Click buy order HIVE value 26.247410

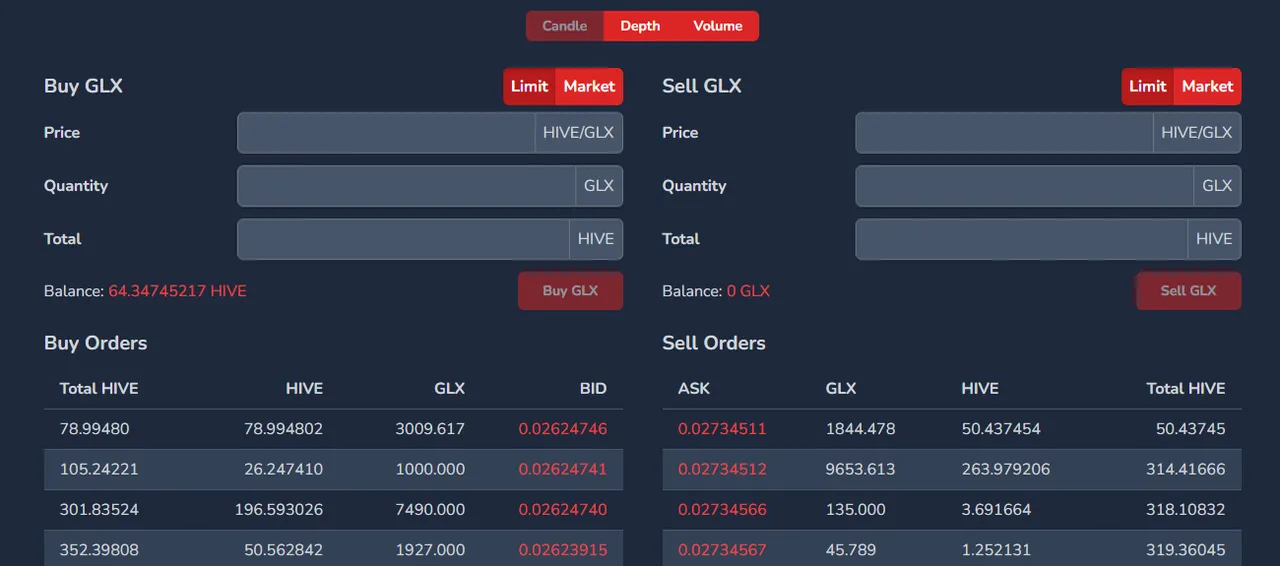pyautogui.click(x=283, y=469)
